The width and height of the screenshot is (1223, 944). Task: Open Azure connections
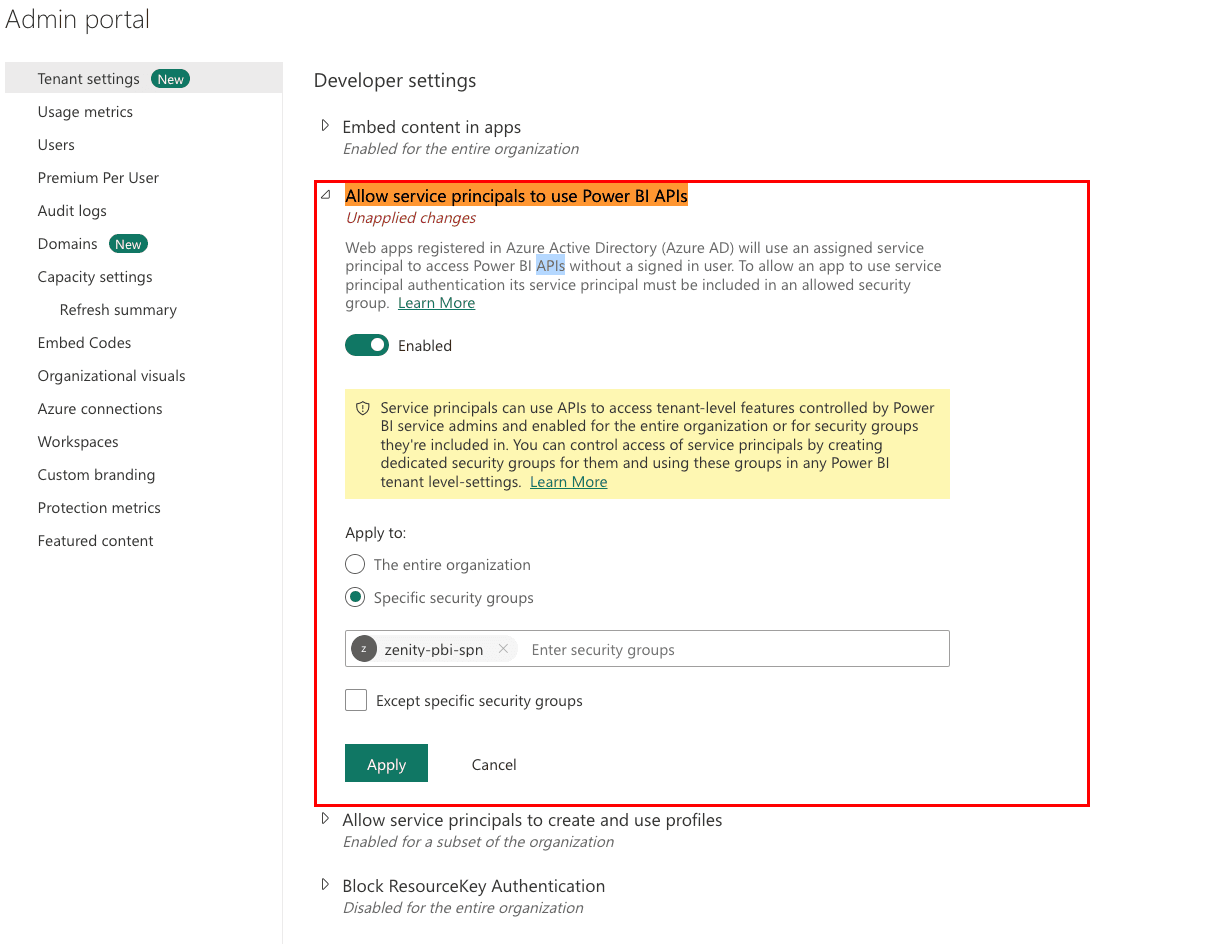(x=100, y=409)
